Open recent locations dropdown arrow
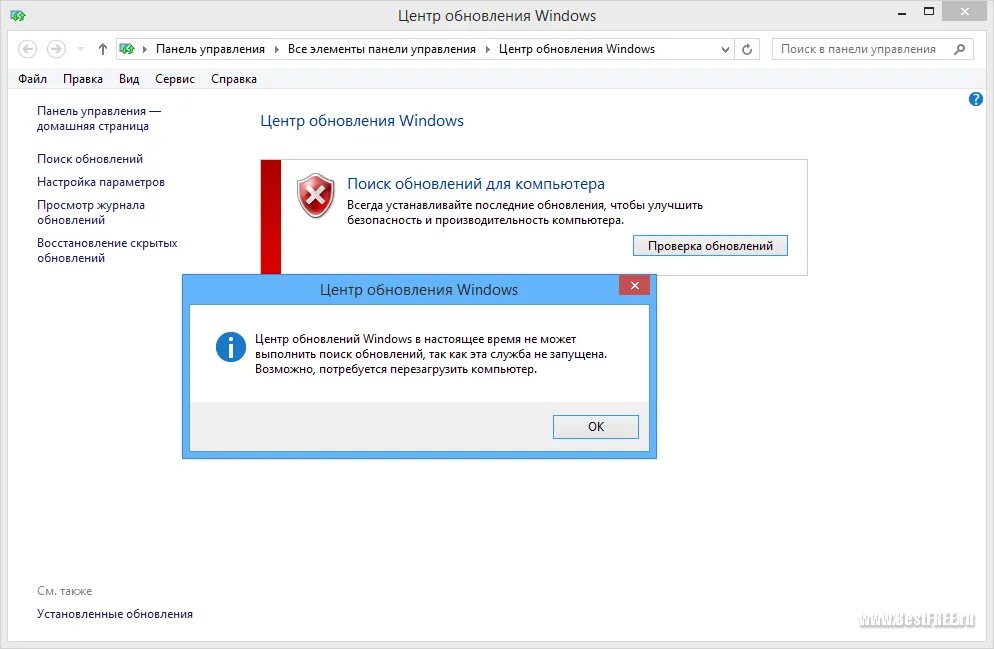This screenshot has height=649, width=994. (80, 49)
